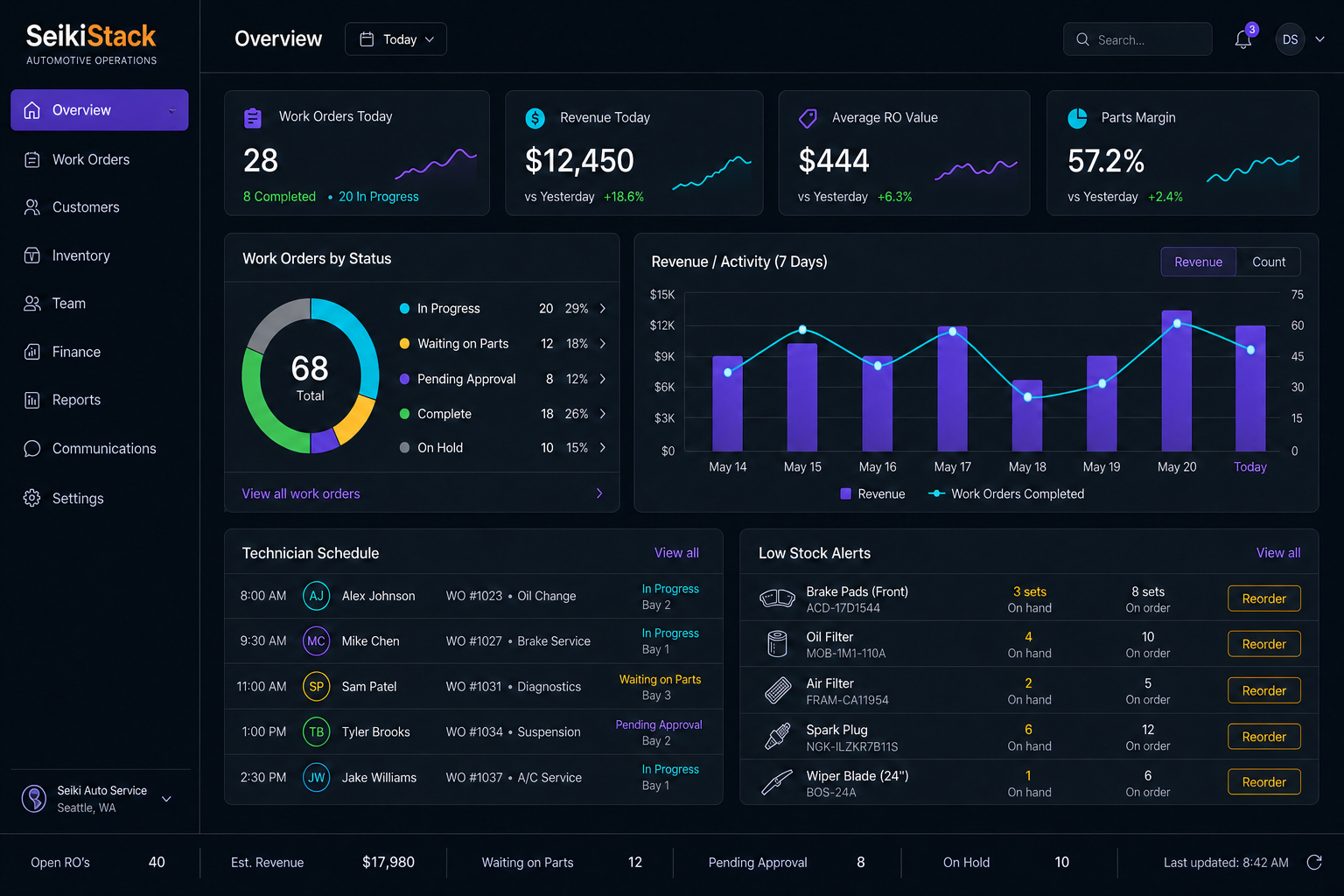Reorder Brake Pads (Front)
Viewport: 1344px width, 896px height.
[x=1264, y=598]
